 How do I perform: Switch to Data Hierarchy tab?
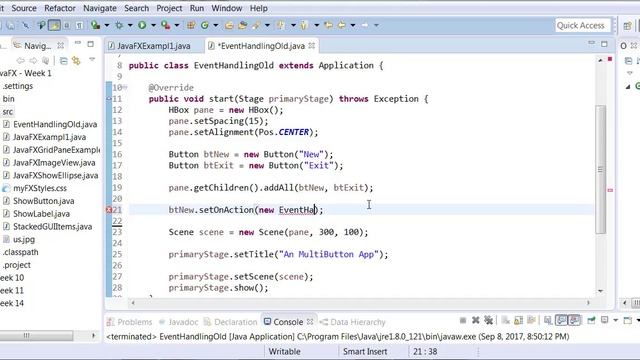pyautogui.click(x=353, y=322)
